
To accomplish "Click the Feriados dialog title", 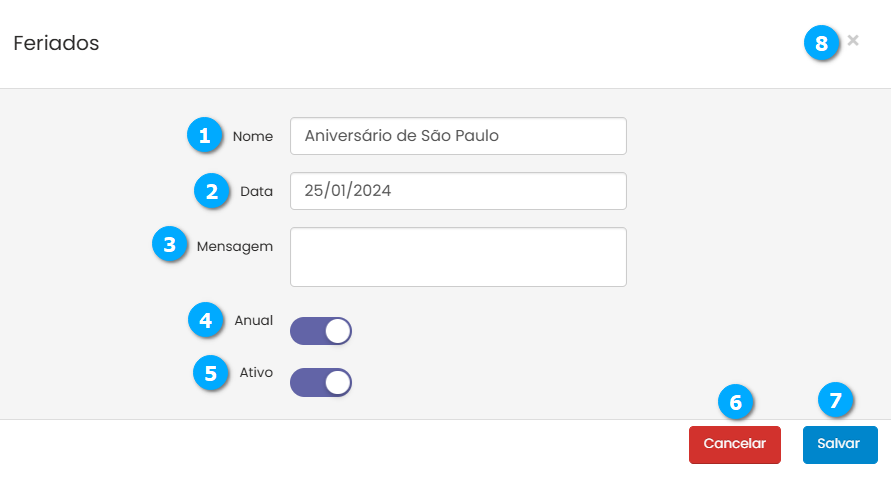I will point(56,44).
